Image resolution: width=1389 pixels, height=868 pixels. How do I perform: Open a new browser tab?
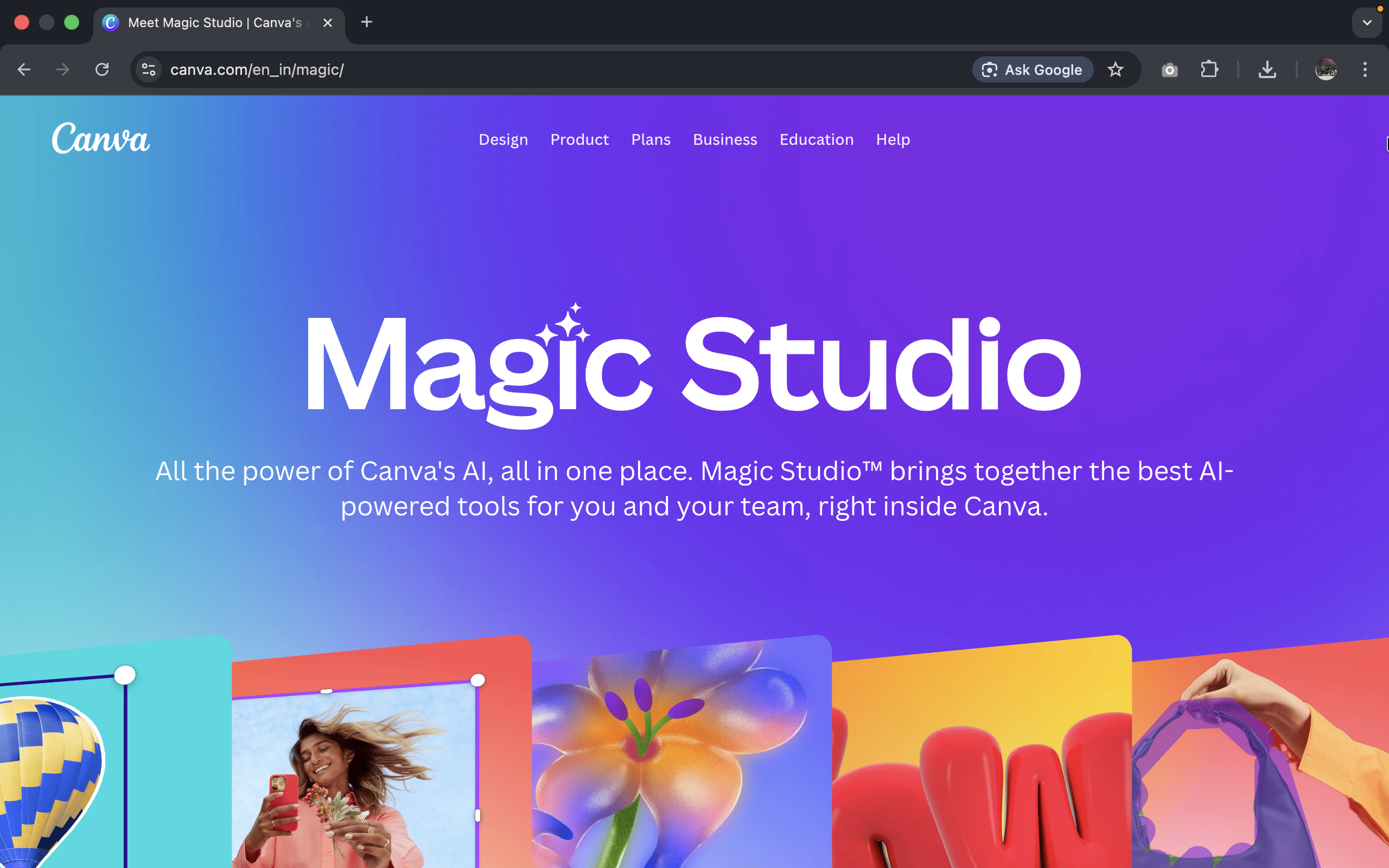(x=367, y=22)
